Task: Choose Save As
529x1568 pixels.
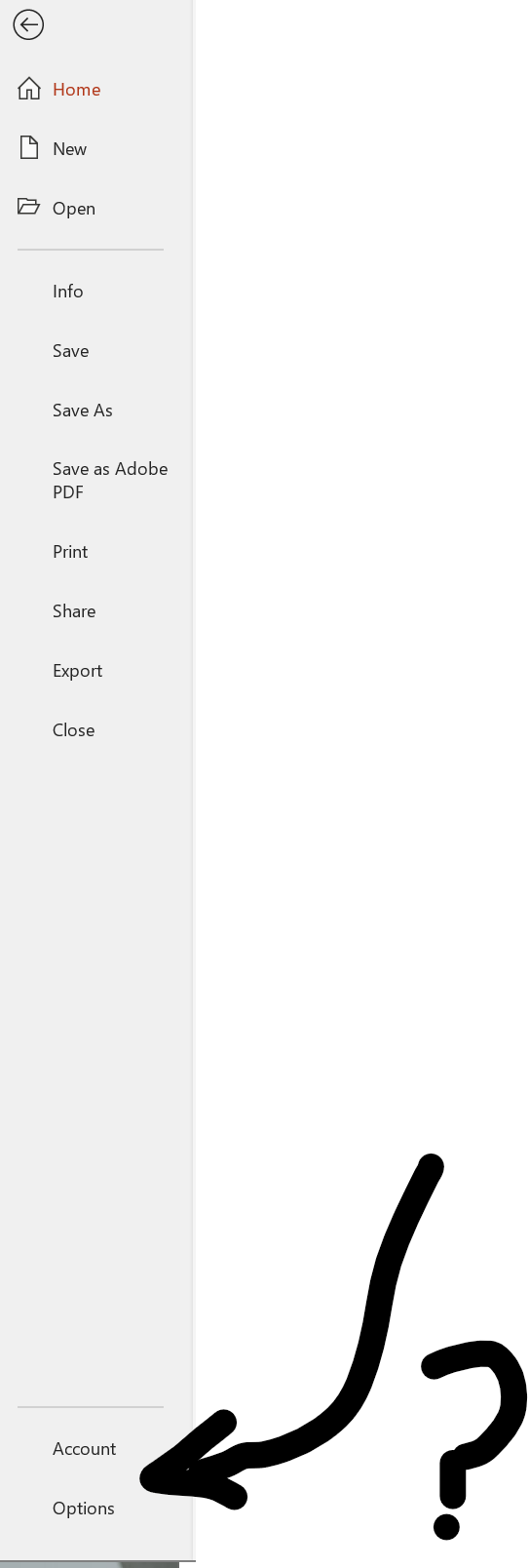Action: point(83,411)
